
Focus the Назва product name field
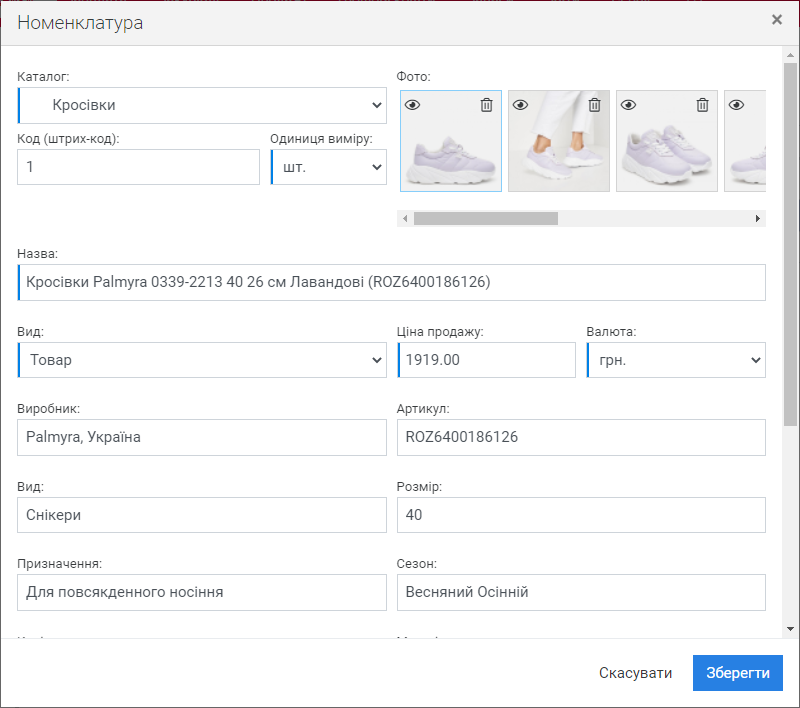point(391,283)
